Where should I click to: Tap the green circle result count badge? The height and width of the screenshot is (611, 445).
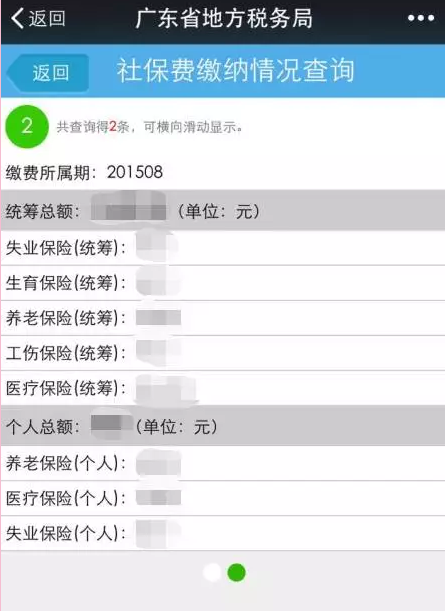(x=27, y=127)
